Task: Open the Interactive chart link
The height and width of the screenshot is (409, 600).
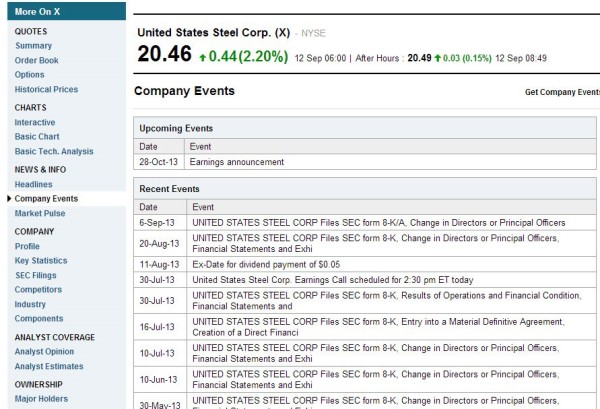Action: [35, 122]
